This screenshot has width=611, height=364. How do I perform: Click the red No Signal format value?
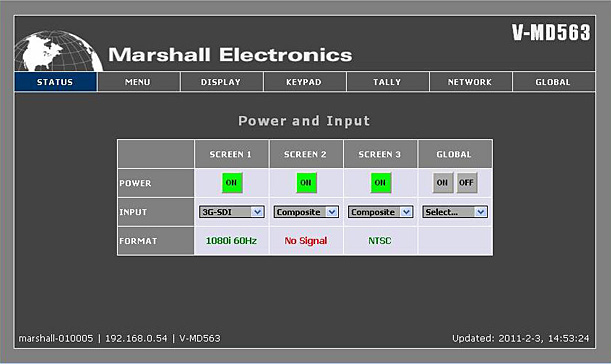tap(306, 241)
